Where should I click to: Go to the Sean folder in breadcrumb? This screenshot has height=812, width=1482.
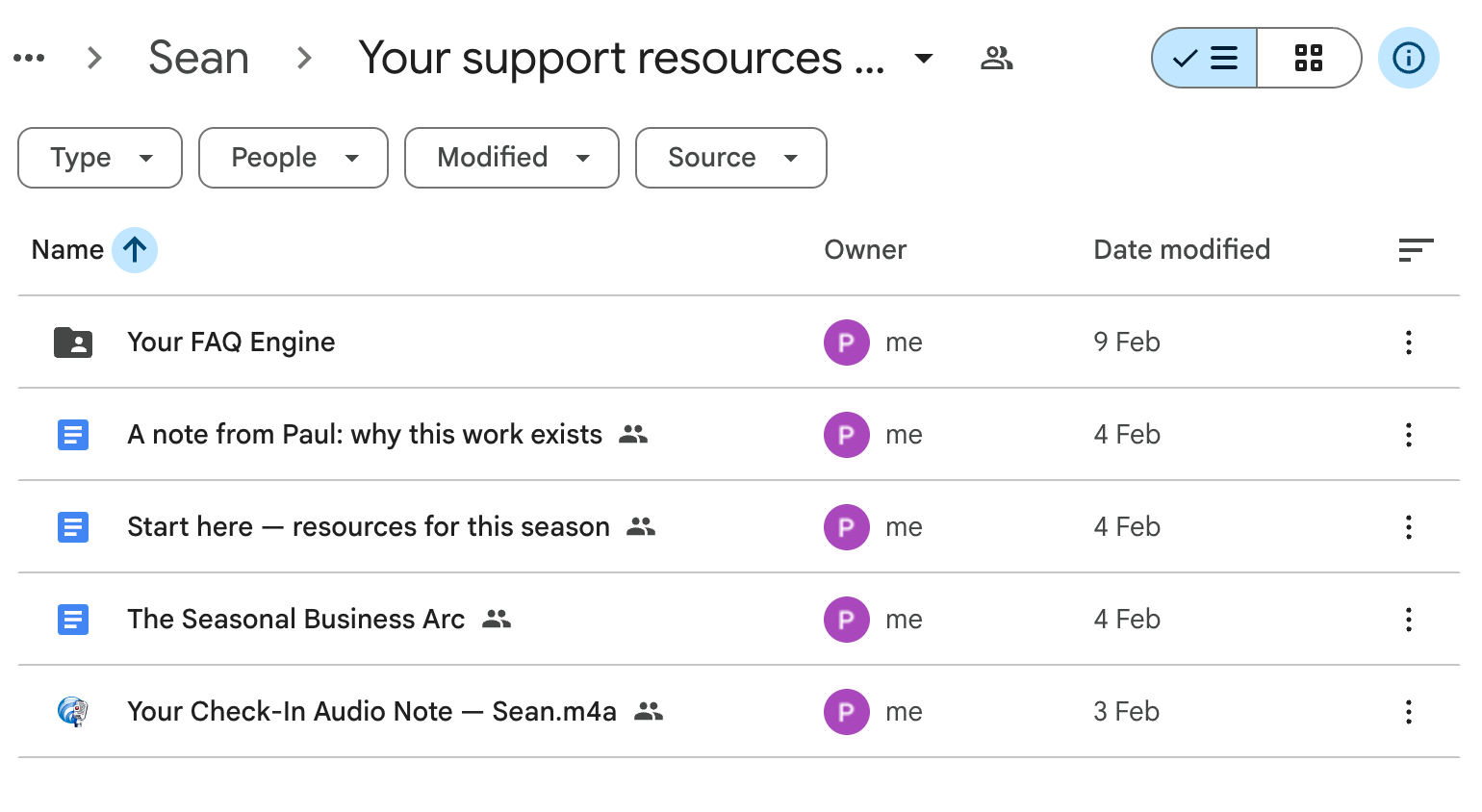[198, 59]
